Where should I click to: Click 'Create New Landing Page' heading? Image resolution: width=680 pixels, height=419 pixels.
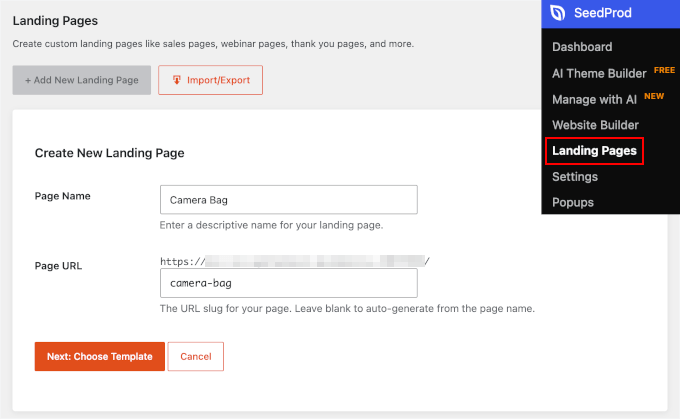click(x=109, y=153)
